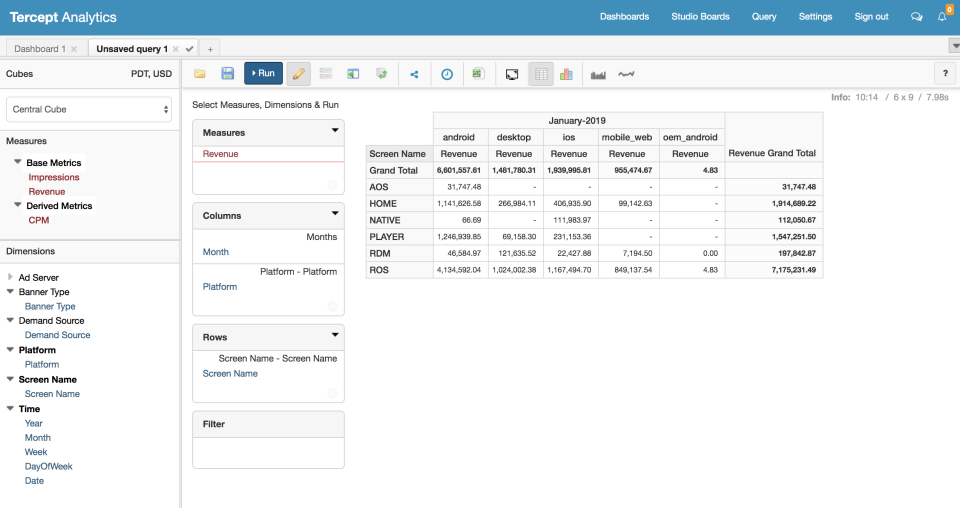Open the Central Cube dropdown
This screenshot has height=508, width=960.
[x=89, y=110]
